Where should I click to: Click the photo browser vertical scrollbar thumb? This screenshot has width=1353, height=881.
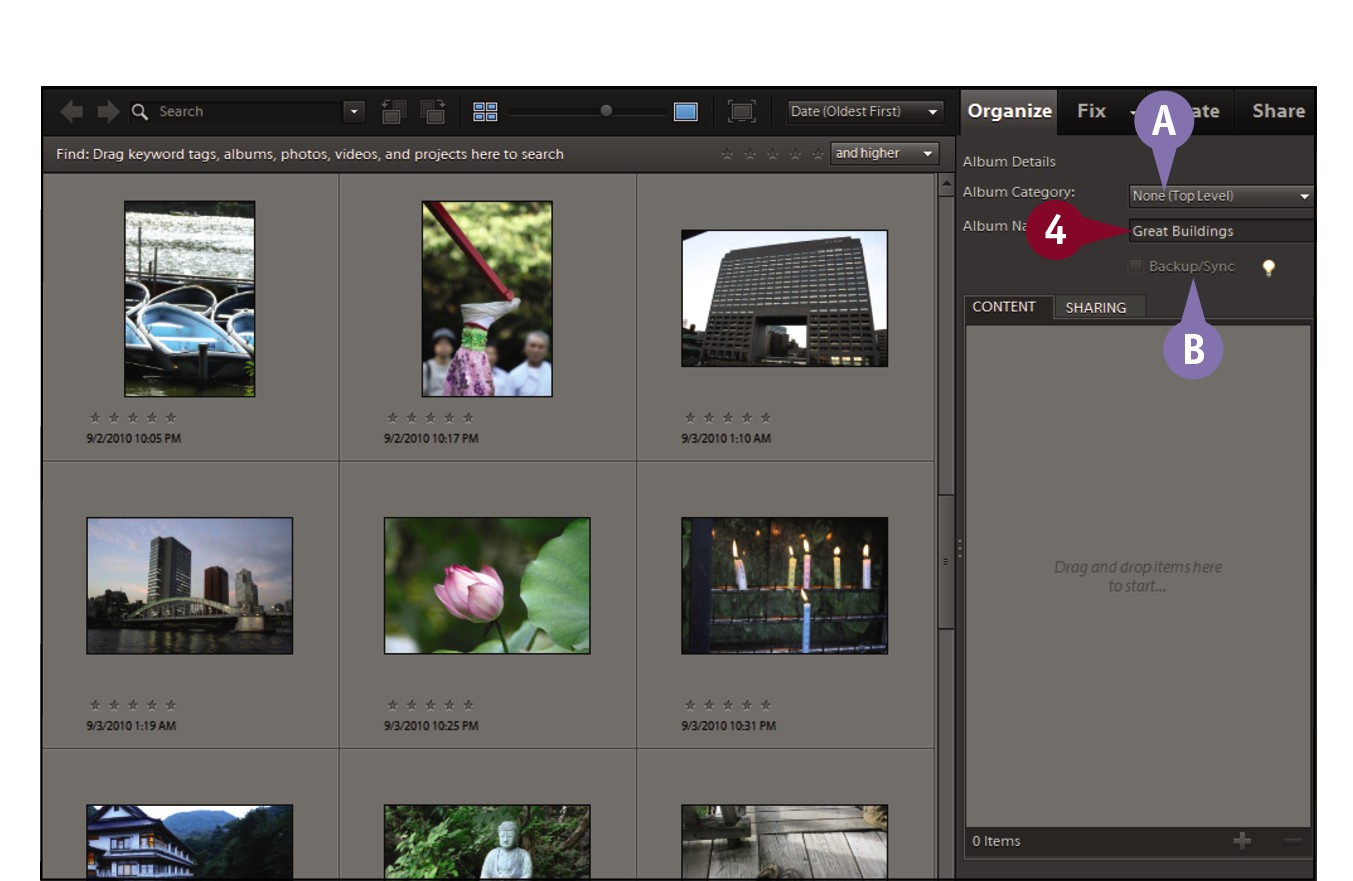point(945,560)
